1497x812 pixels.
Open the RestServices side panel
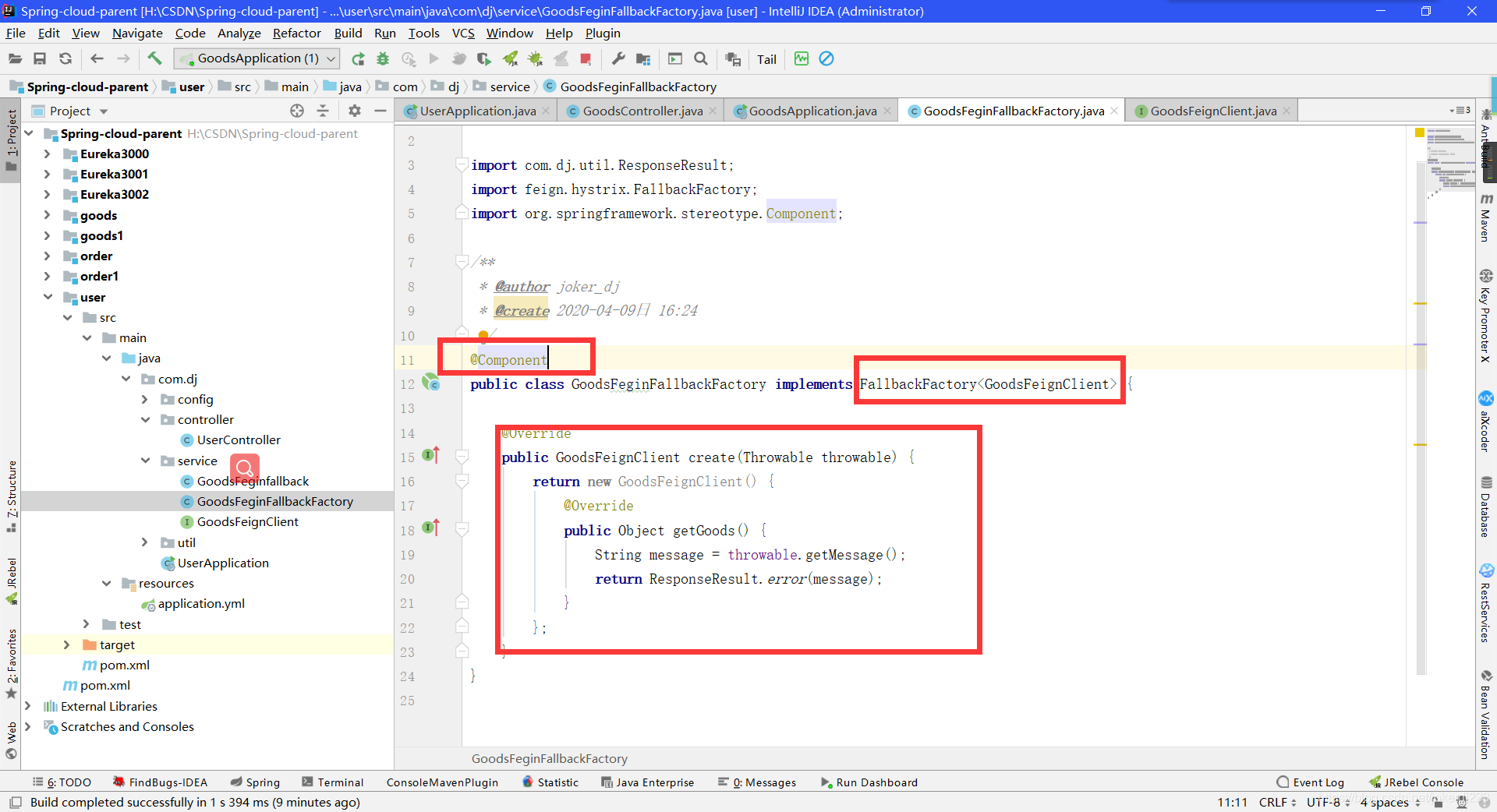(1486, 603)
